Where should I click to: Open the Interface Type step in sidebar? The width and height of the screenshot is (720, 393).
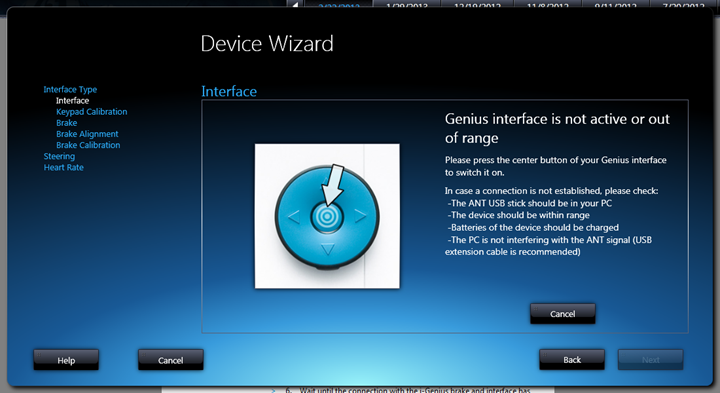pyautogui.click(x=70, y=90)
